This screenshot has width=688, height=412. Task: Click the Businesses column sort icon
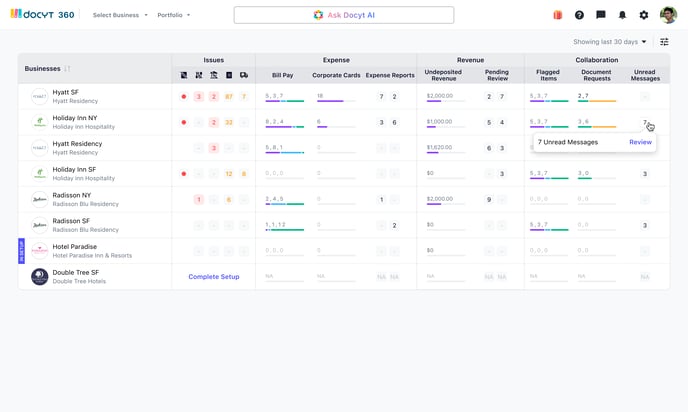(67, 68)
